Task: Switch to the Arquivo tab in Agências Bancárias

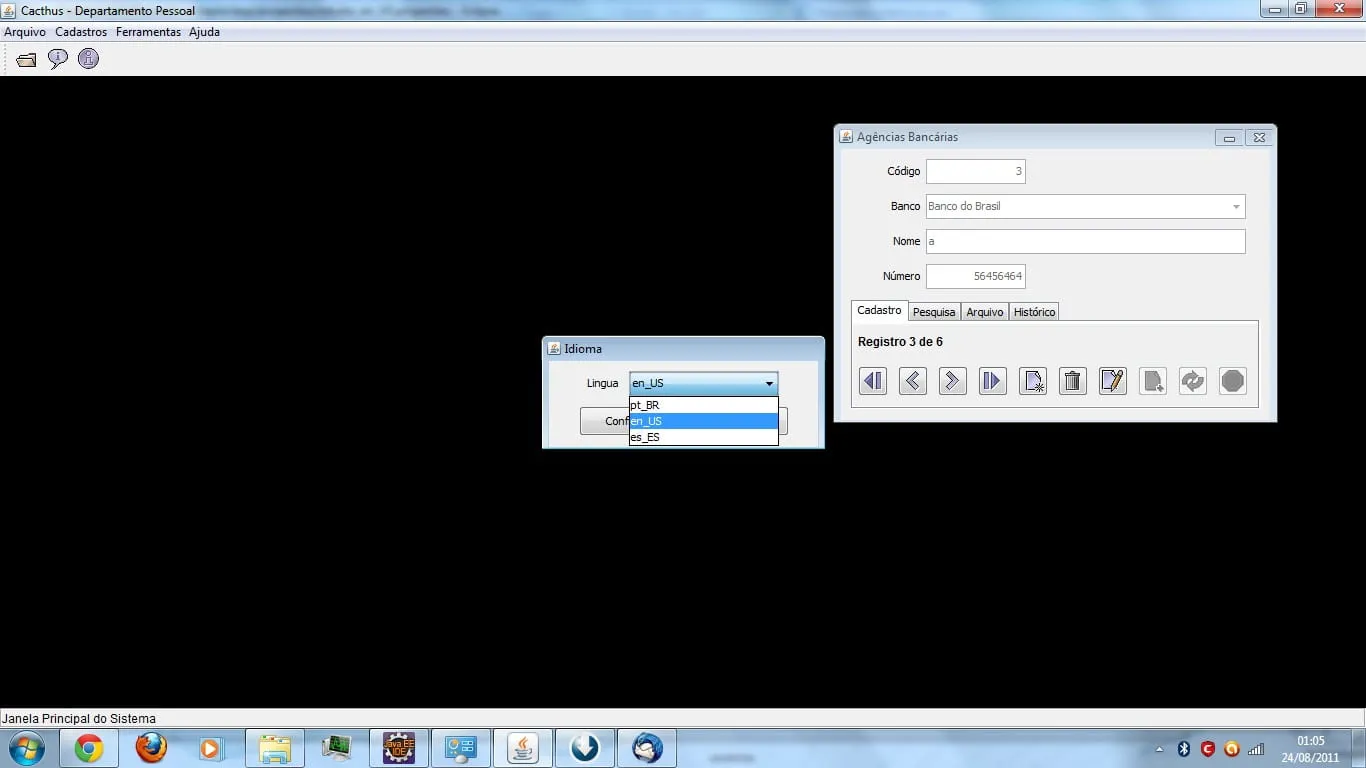Action: coord(985,312)
